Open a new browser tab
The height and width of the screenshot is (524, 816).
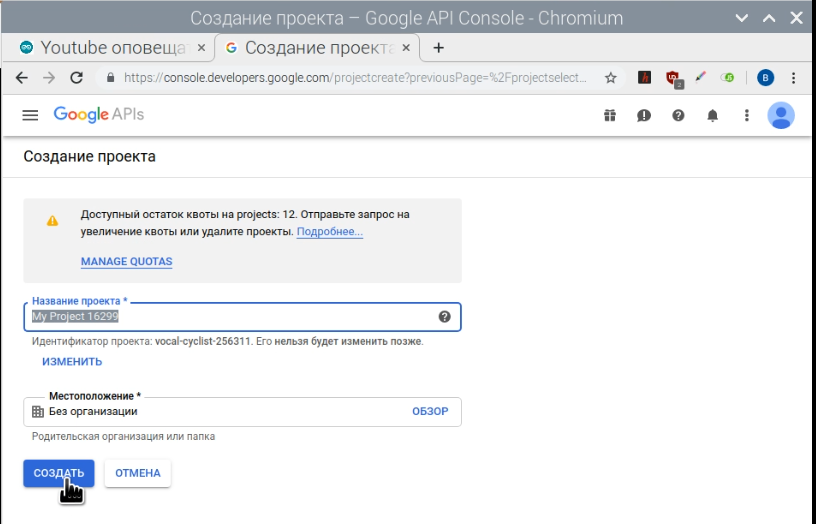click(x=439, y=48)
